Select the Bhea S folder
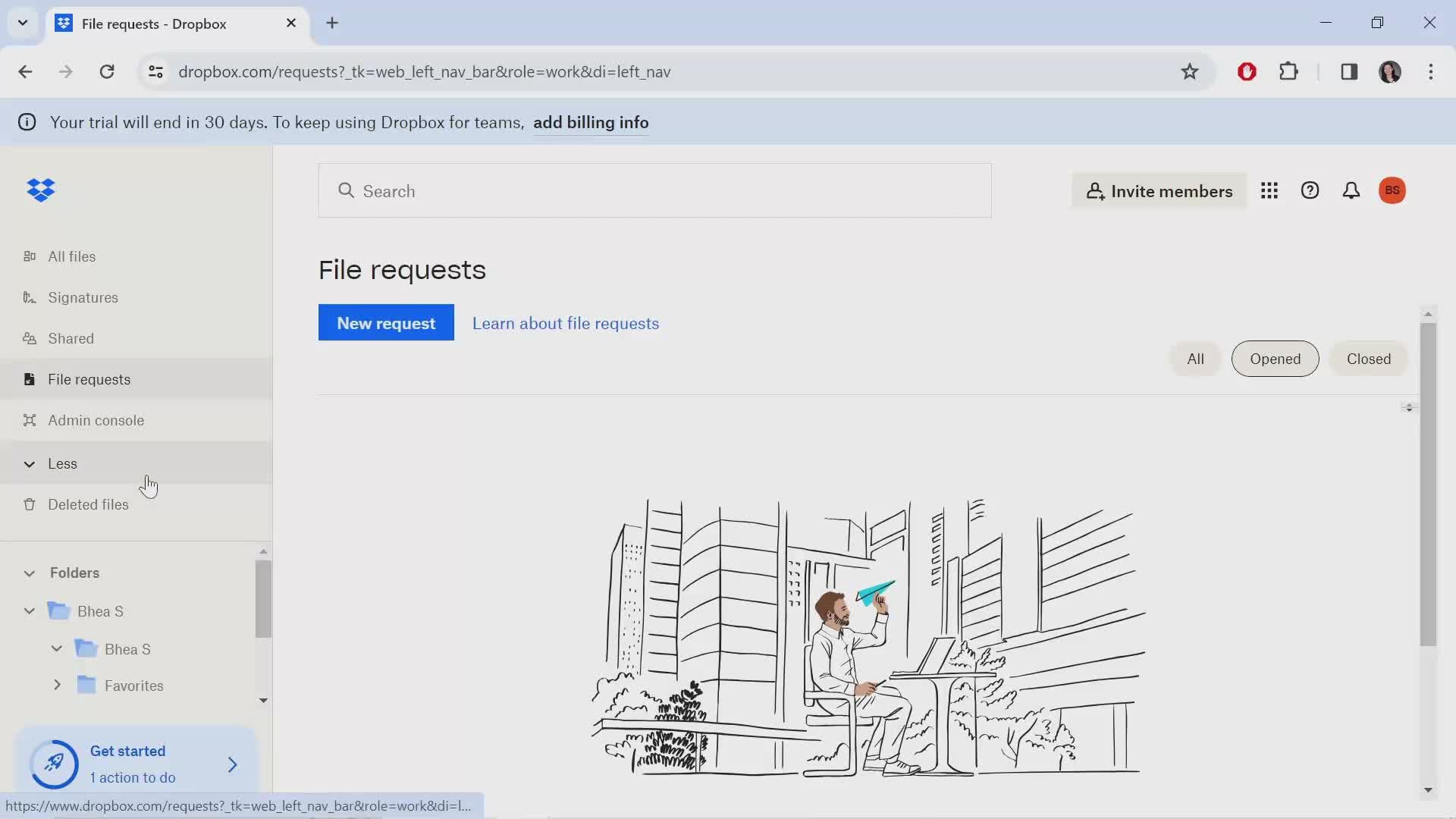1456x819 pixels. (x=101, y=611)
